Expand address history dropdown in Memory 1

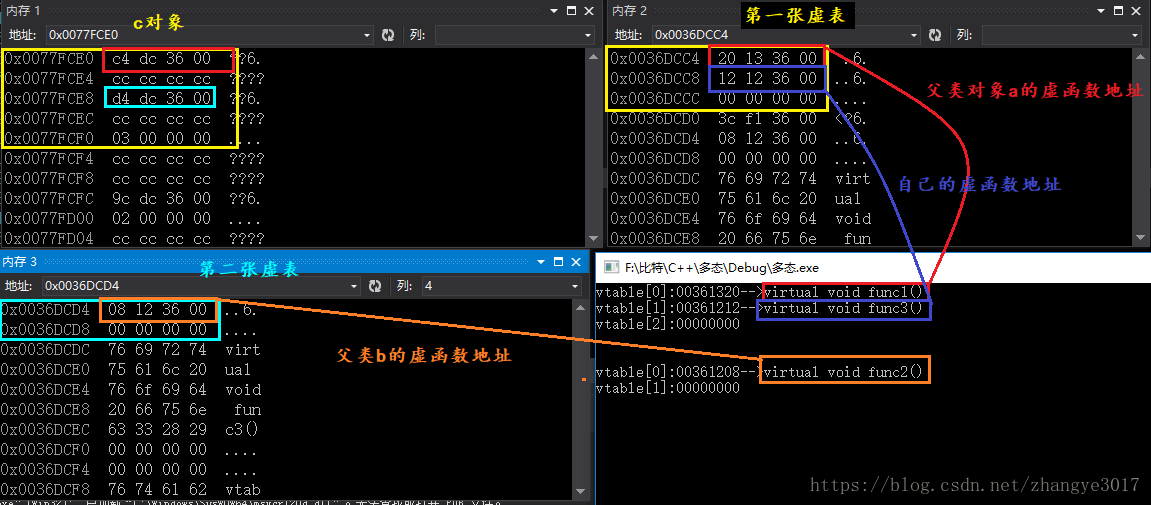click(x=367, y=34)
